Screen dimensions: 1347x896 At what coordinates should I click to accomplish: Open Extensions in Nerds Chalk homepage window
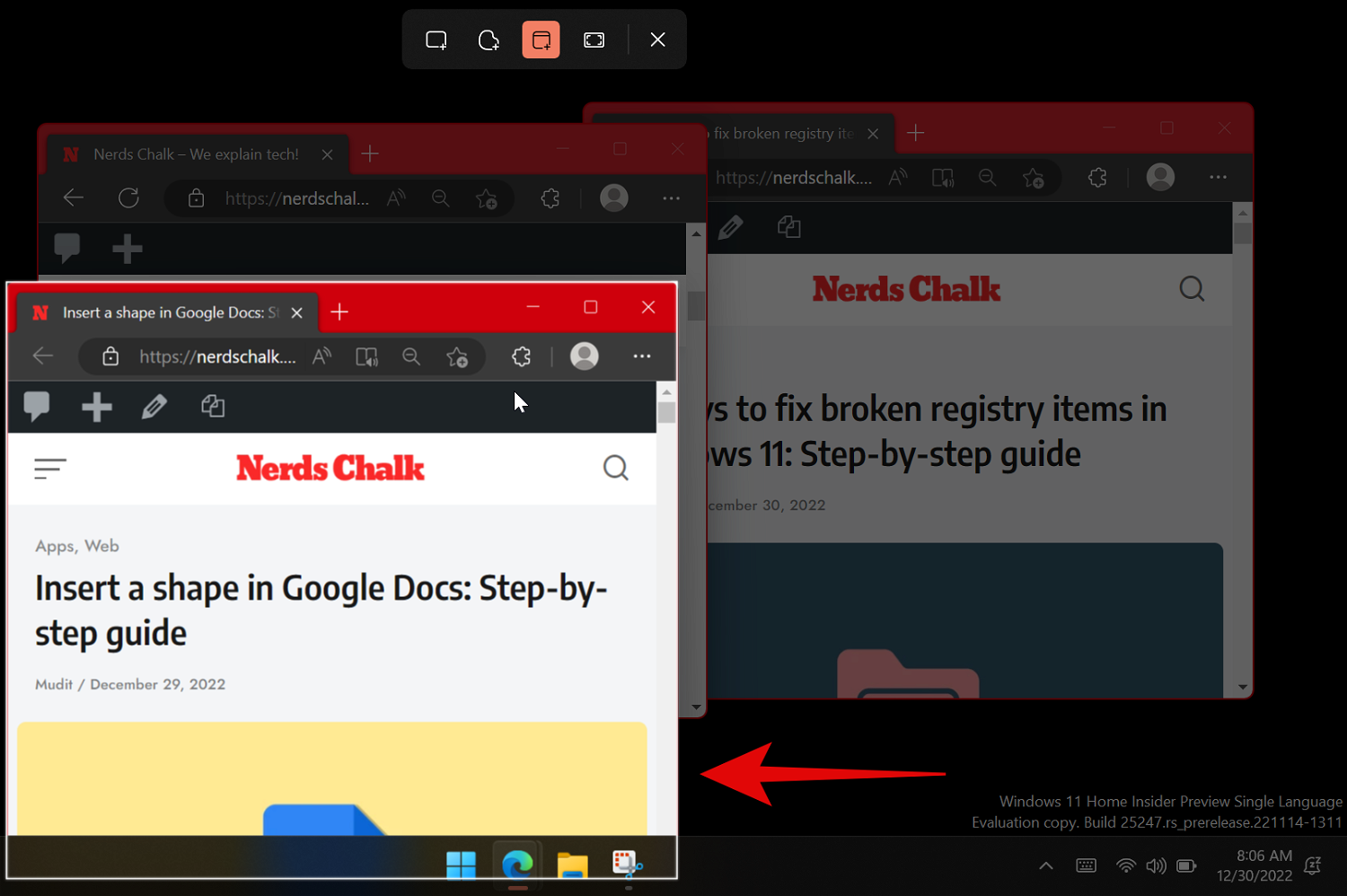pyautogui.click(x=550, y=198)
